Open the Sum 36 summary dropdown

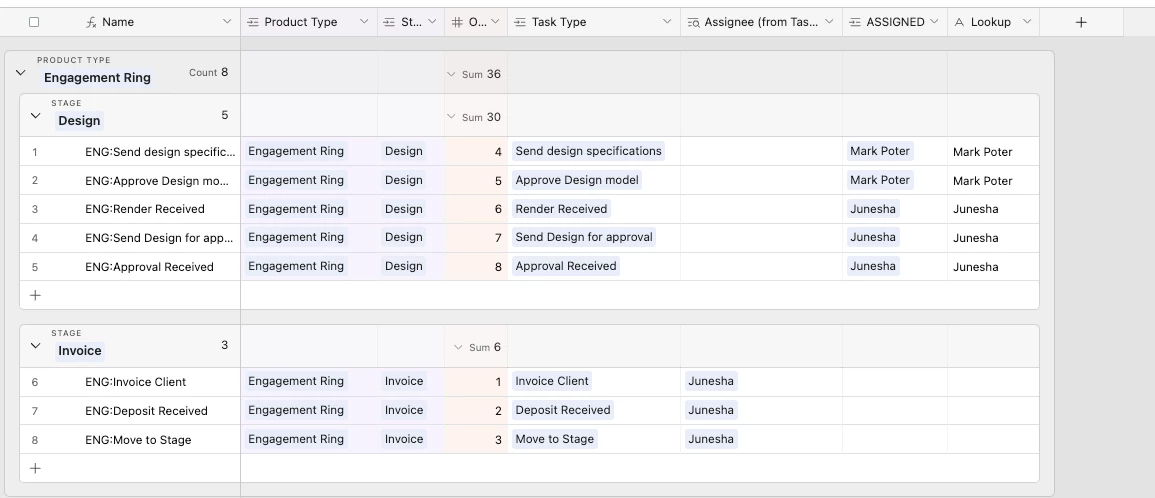tap(475, 74)
